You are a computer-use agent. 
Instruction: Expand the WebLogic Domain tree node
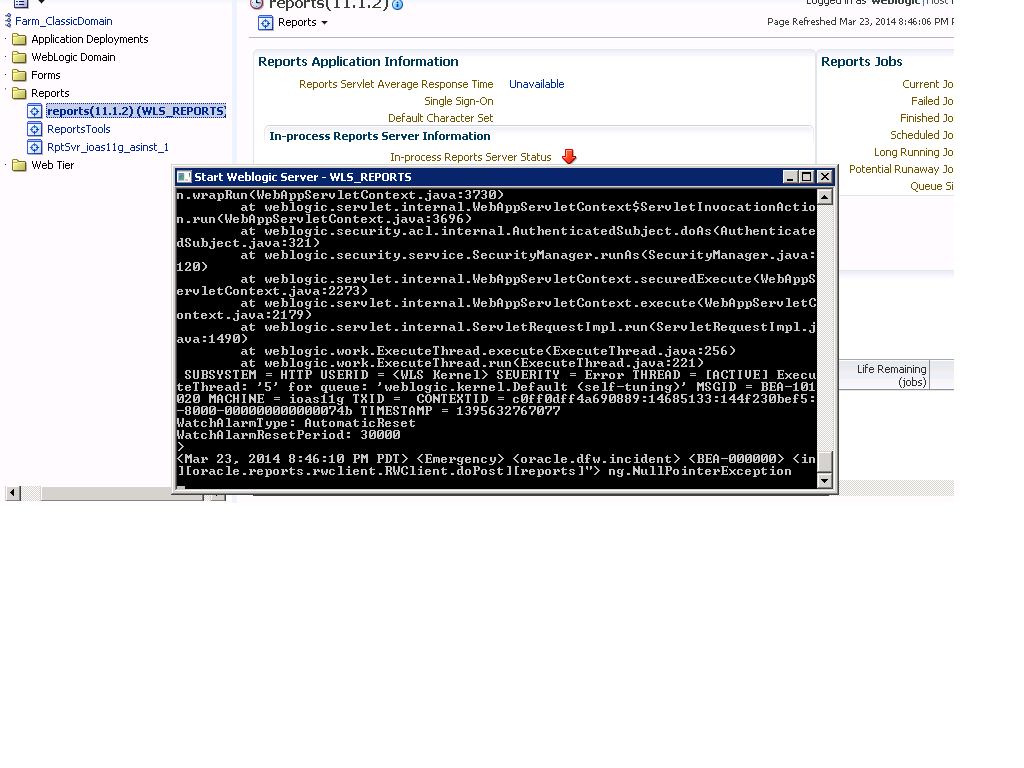(x=7, y=57)
